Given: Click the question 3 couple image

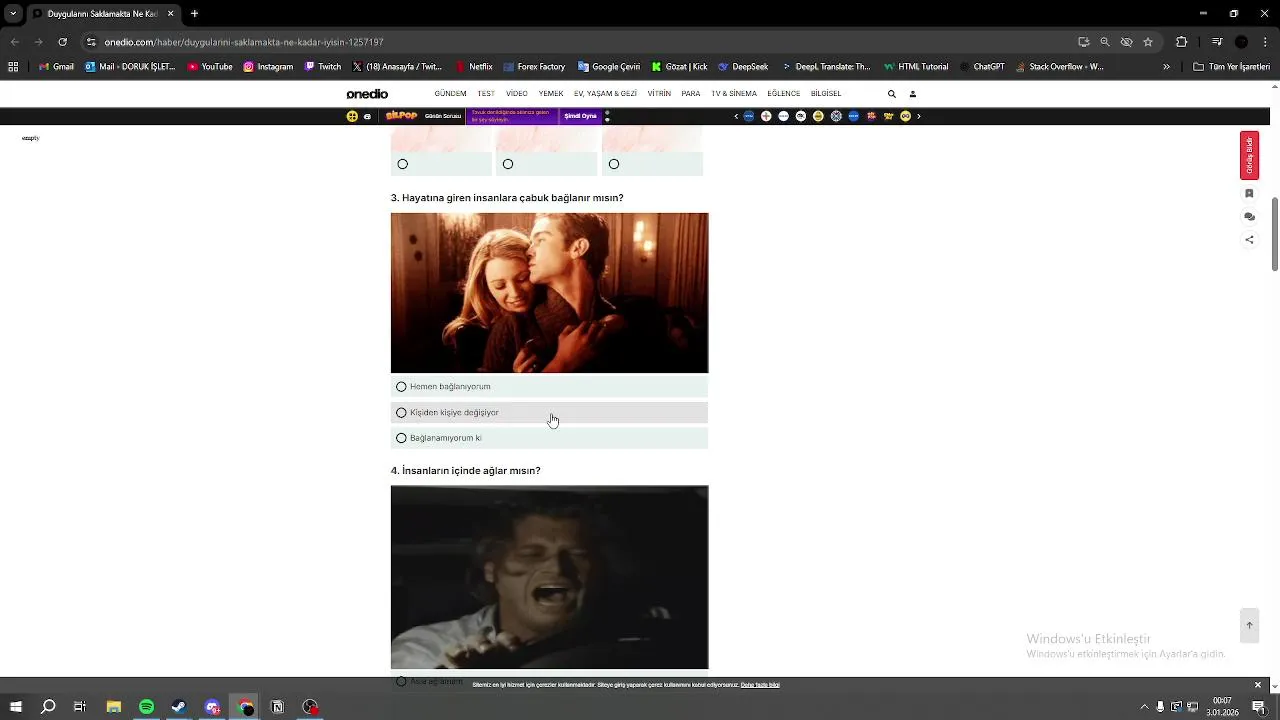Looking at the screenshot, I should (x=549, y=293).
